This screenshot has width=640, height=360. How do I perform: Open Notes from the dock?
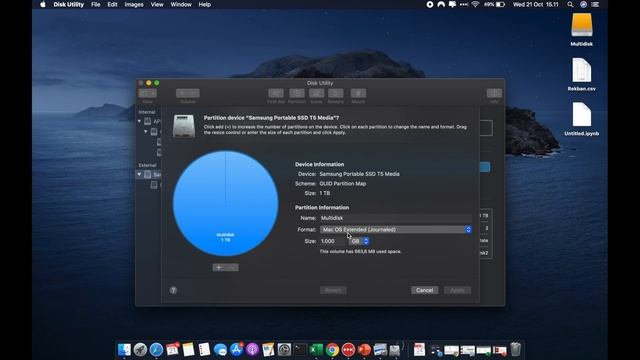(x=188, y=350)
